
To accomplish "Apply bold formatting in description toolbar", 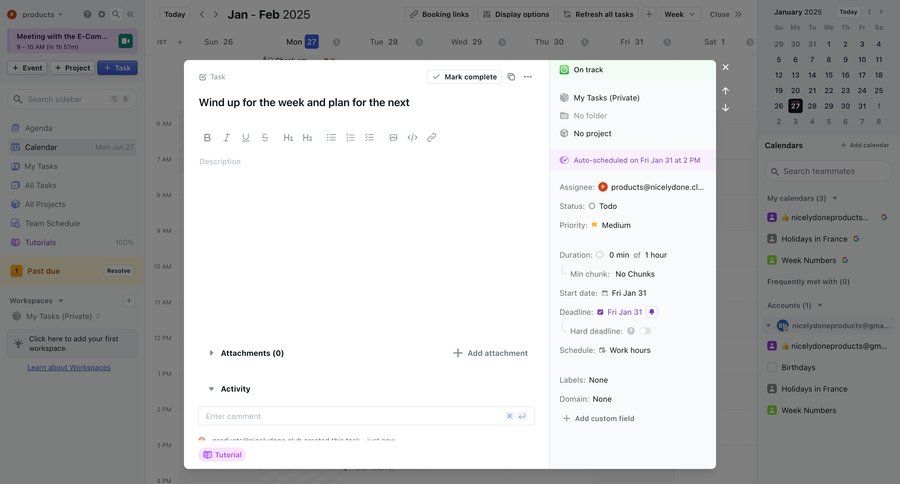I will (x=207, y=137).
